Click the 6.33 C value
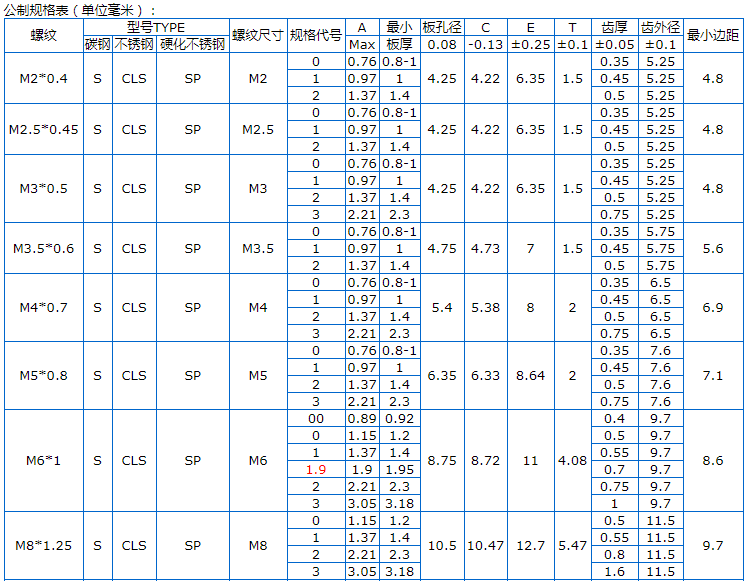This screenshot has width=746, height=581. [x=485, y=376]
